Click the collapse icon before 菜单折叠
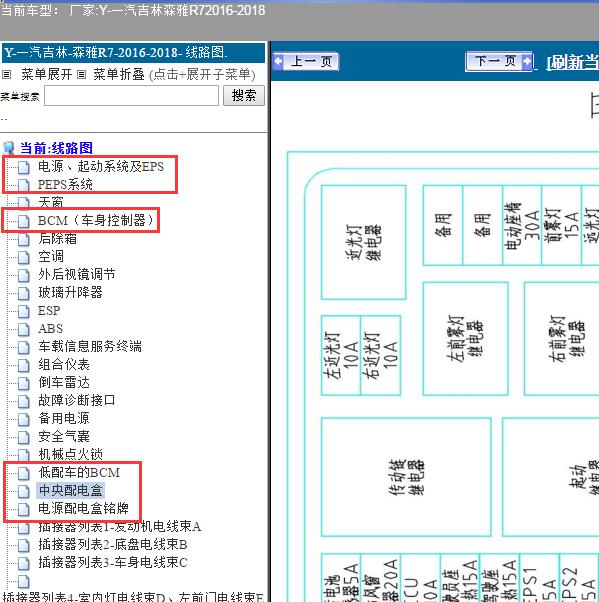 click(x=81, y=74)
